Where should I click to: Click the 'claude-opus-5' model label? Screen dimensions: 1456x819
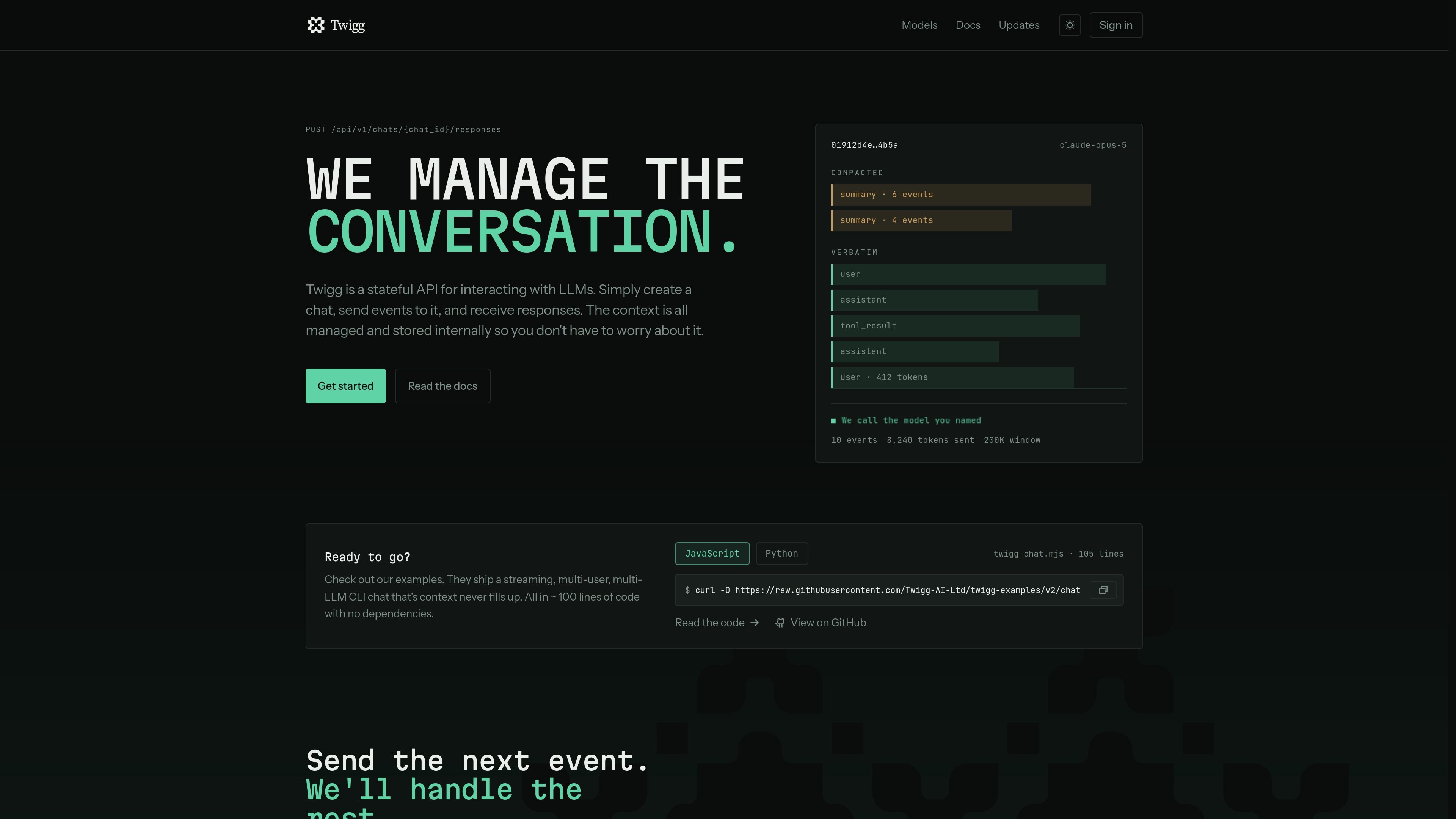pos(1092,145)
